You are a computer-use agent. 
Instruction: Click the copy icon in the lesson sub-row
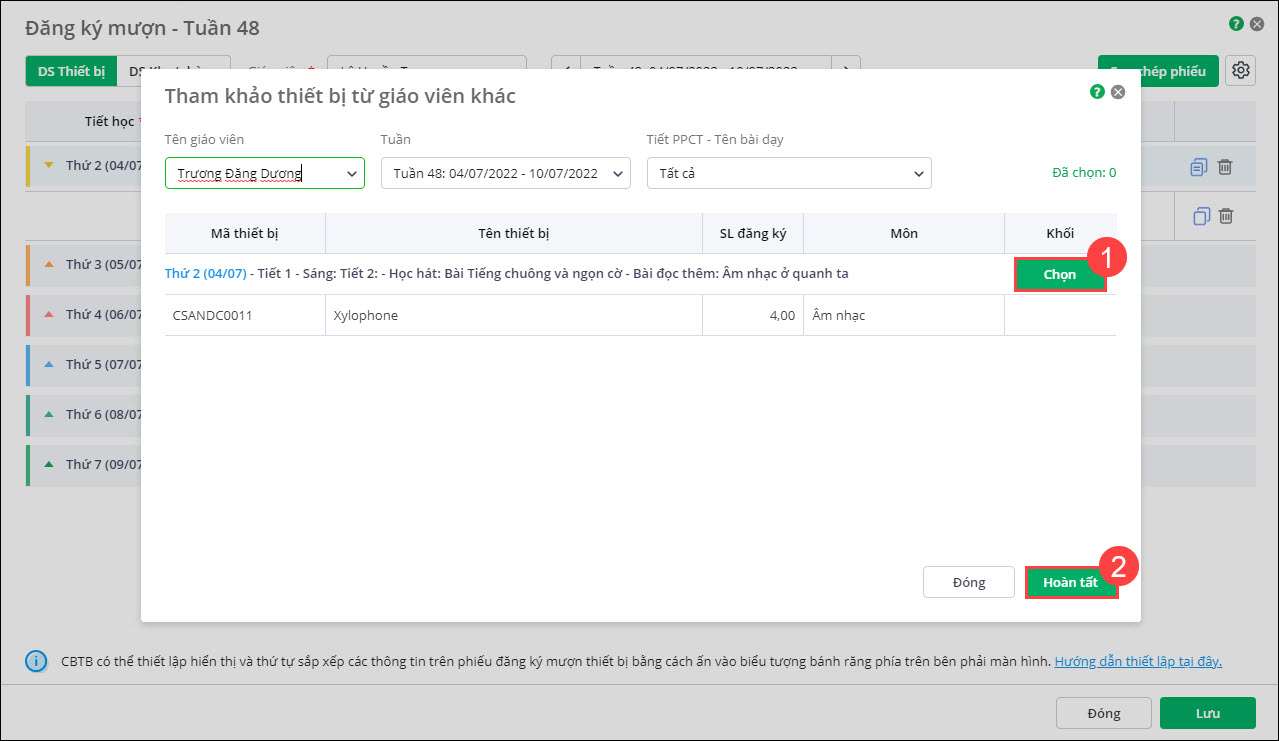(1203, 215)
